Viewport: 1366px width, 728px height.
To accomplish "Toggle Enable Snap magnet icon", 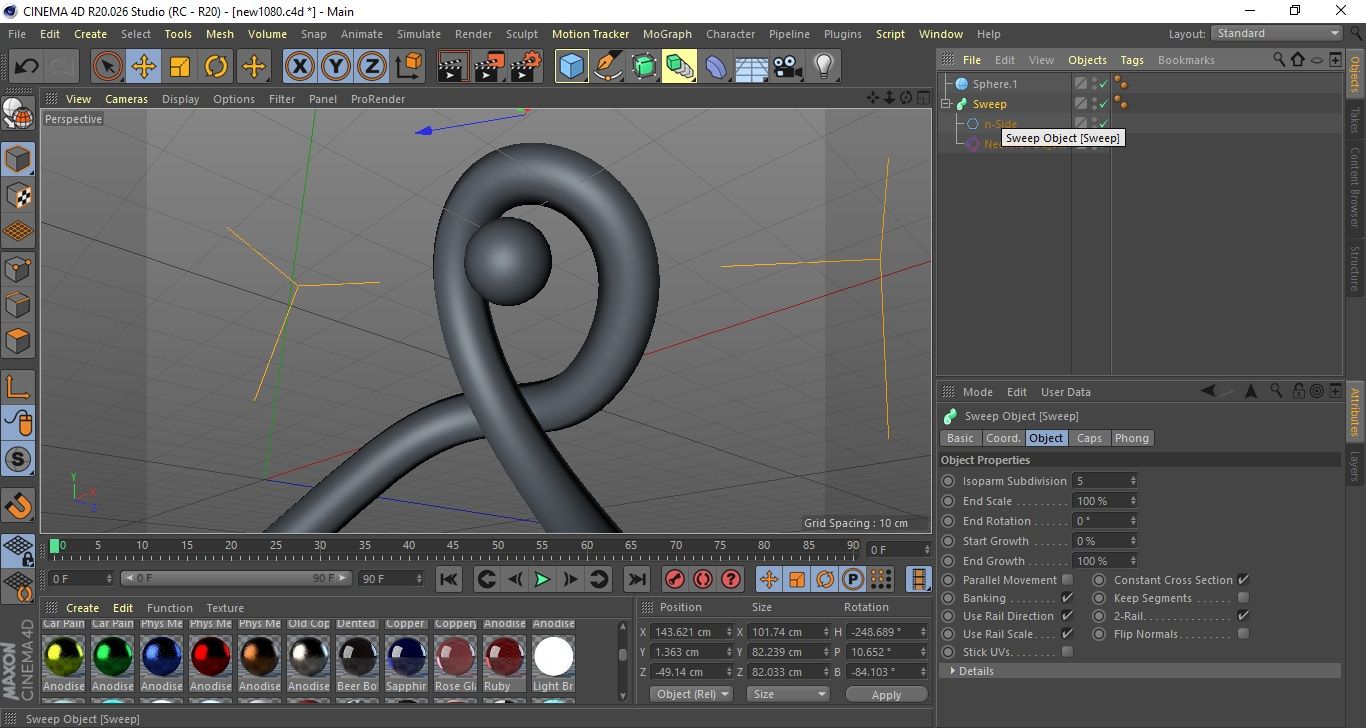I will click(18, 507).
